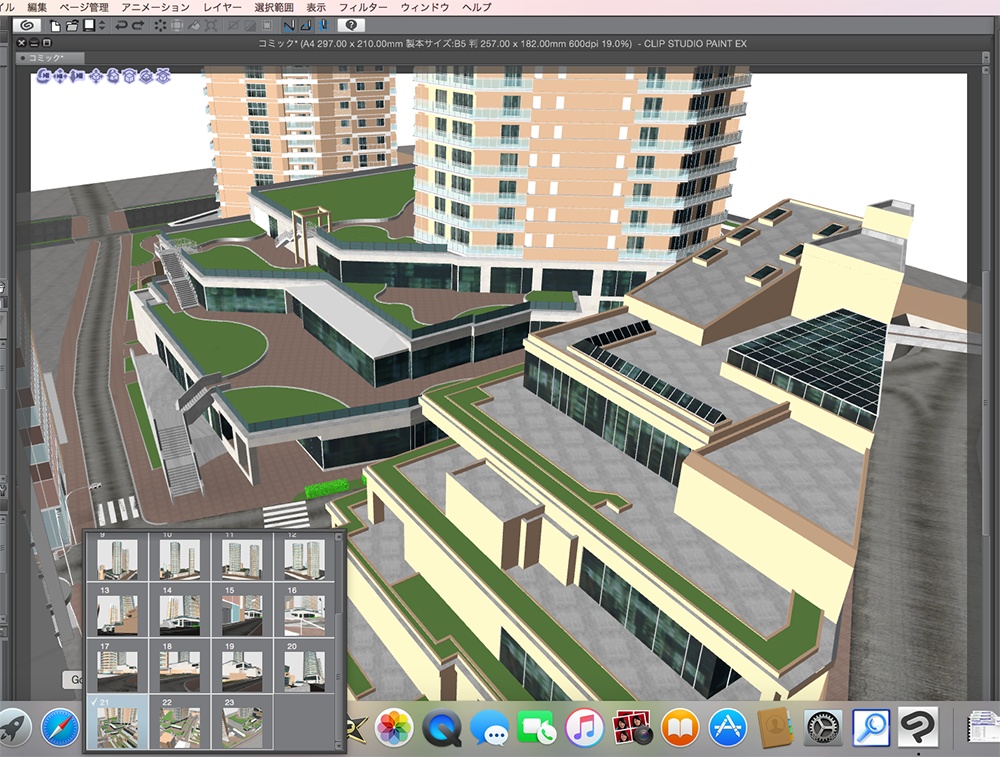Toggle Snap to Grid icon

tap(323, 26)
